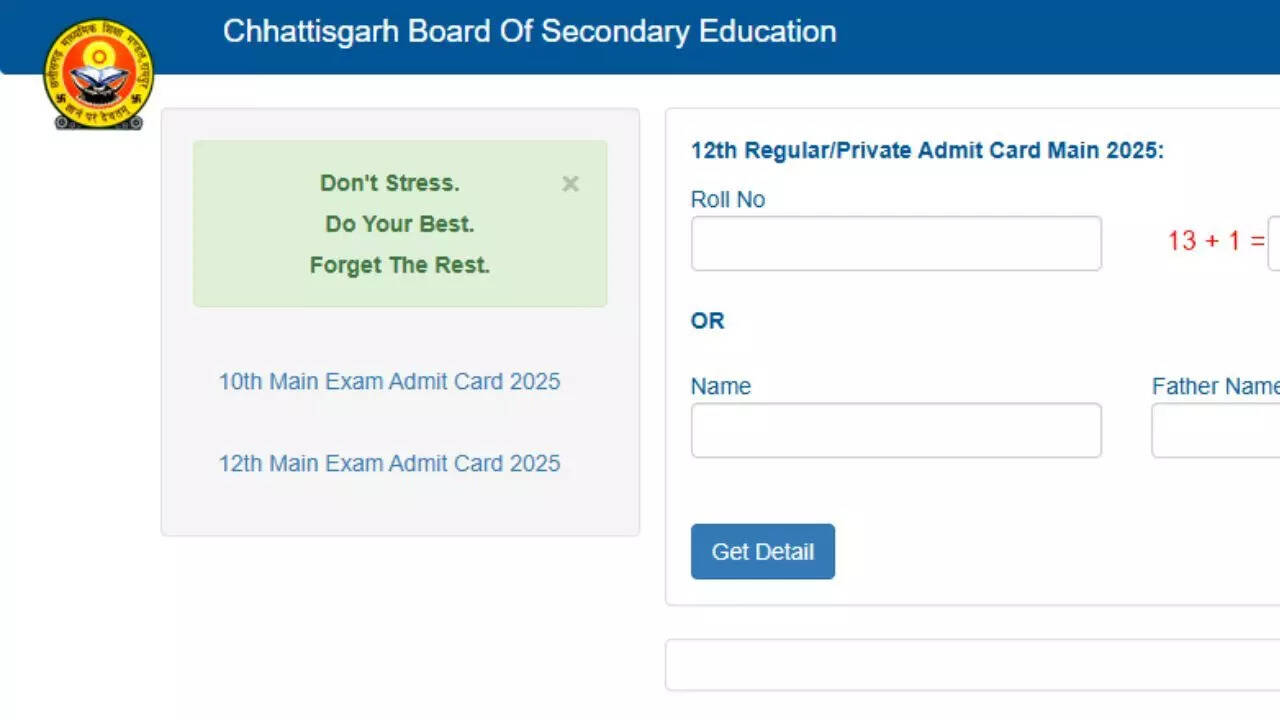Viewport: 1280px width, 720px height.
Task: Select the Father Name input box
Action: (x=1215, y=430)
